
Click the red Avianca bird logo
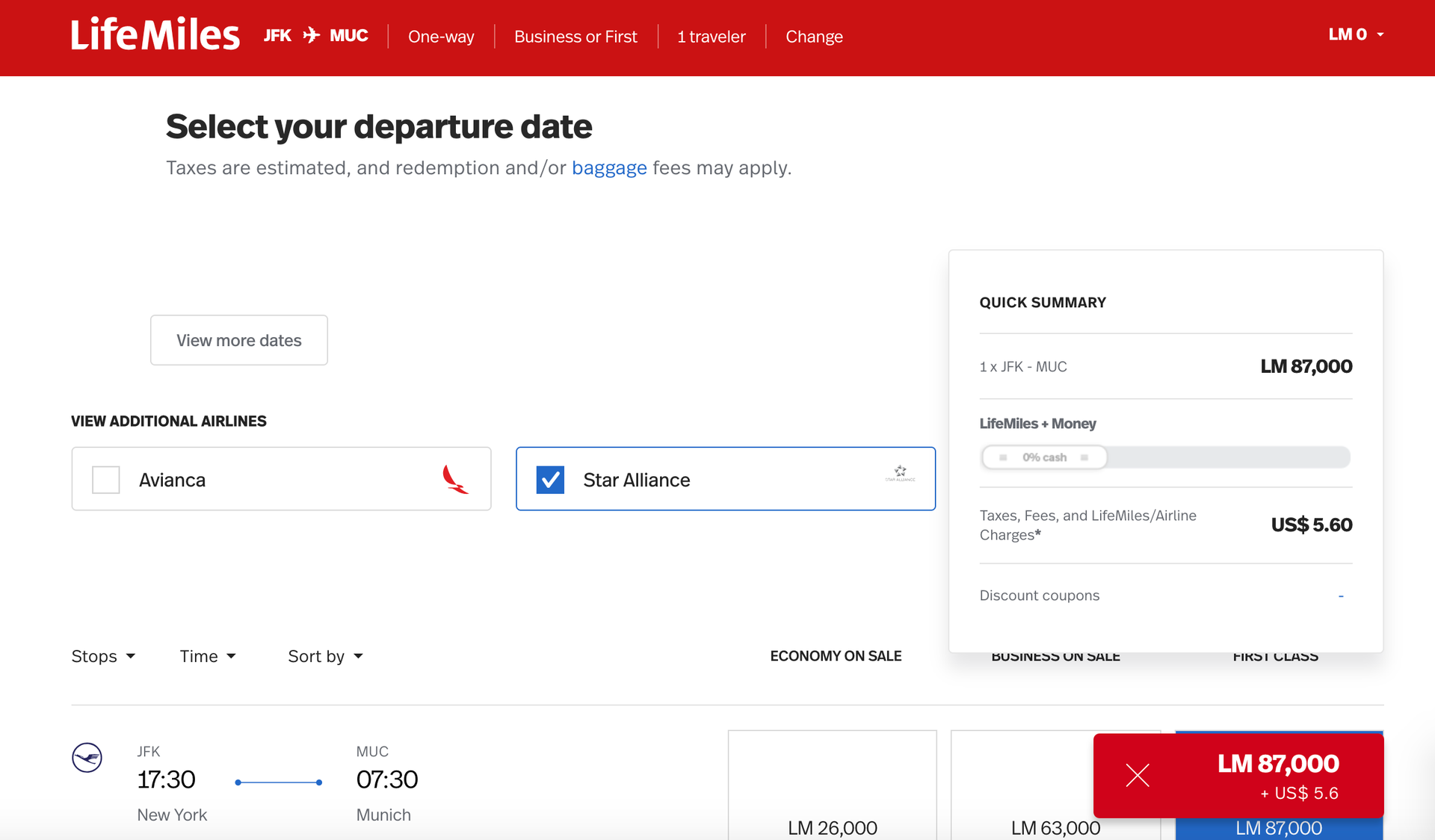pyautogui.click(x=456, y=479)
